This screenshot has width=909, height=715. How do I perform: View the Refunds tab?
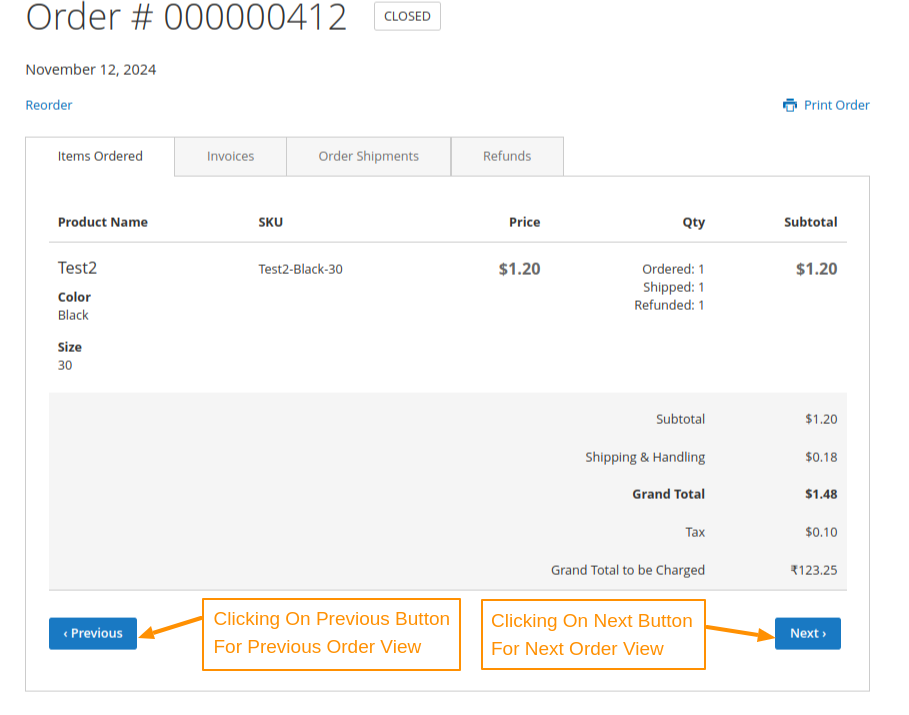point(507,156)
